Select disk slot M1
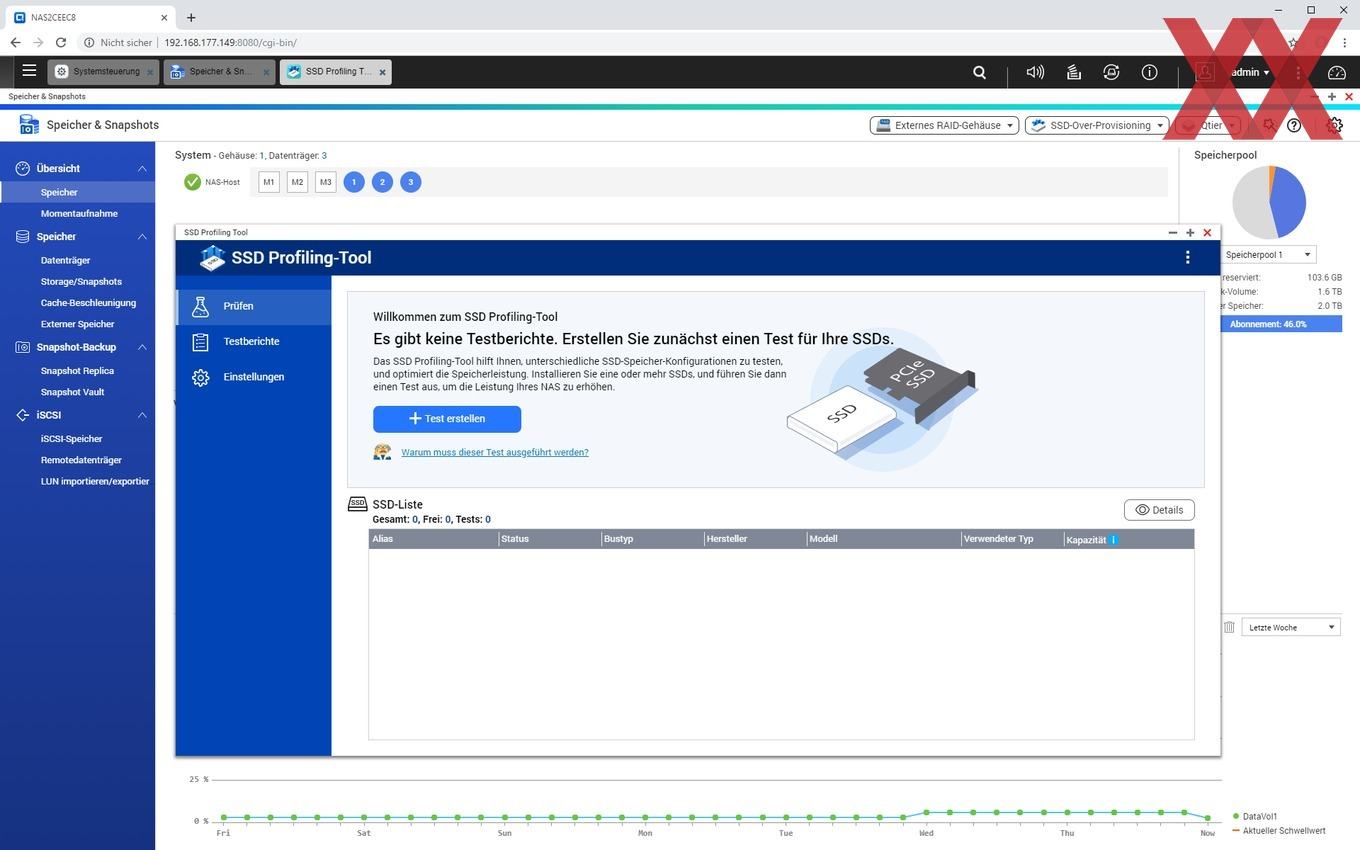Image resolution: width=1360 pixels, height=850 pixels. [269, 182]
